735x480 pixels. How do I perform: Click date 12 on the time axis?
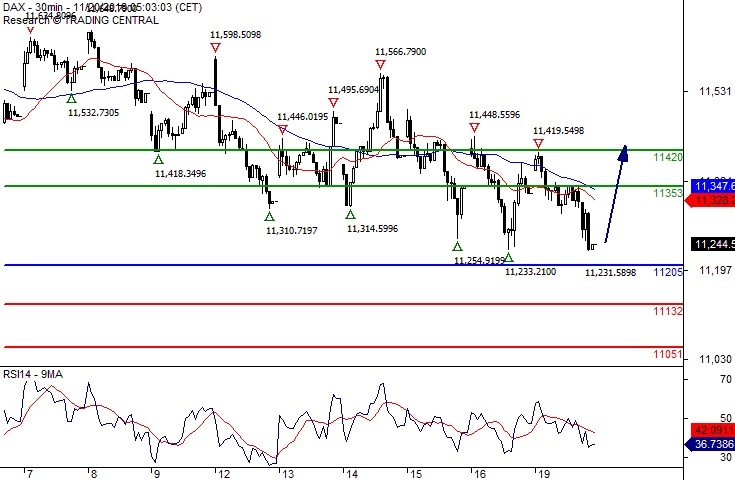pos(224,474)
